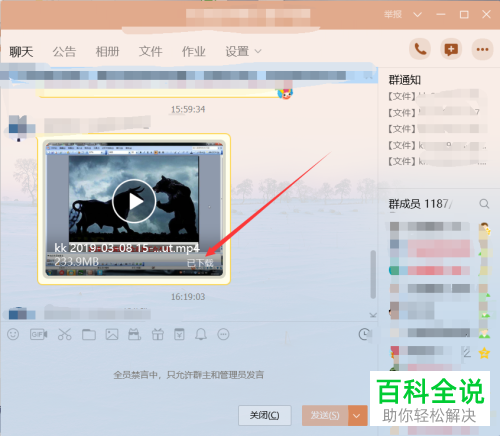Click the bell notification icon
This screenshot has height=436, width=500.
coord(201,334)
